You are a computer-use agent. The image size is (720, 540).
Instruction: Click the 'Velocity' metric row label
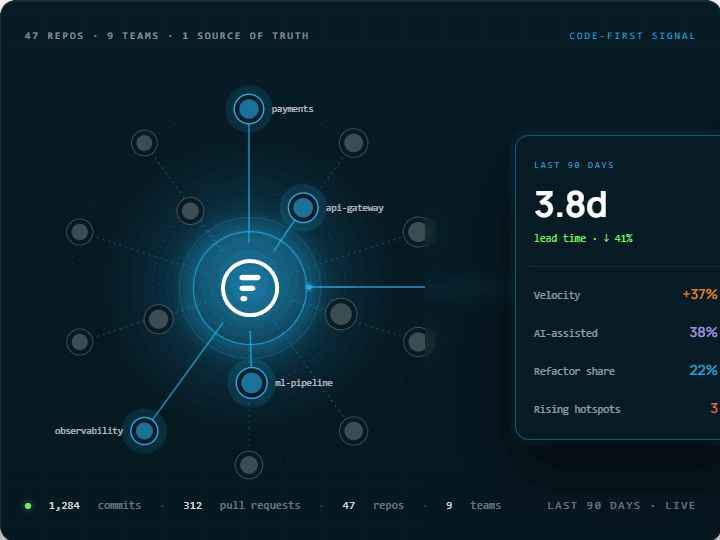(557, 295)
